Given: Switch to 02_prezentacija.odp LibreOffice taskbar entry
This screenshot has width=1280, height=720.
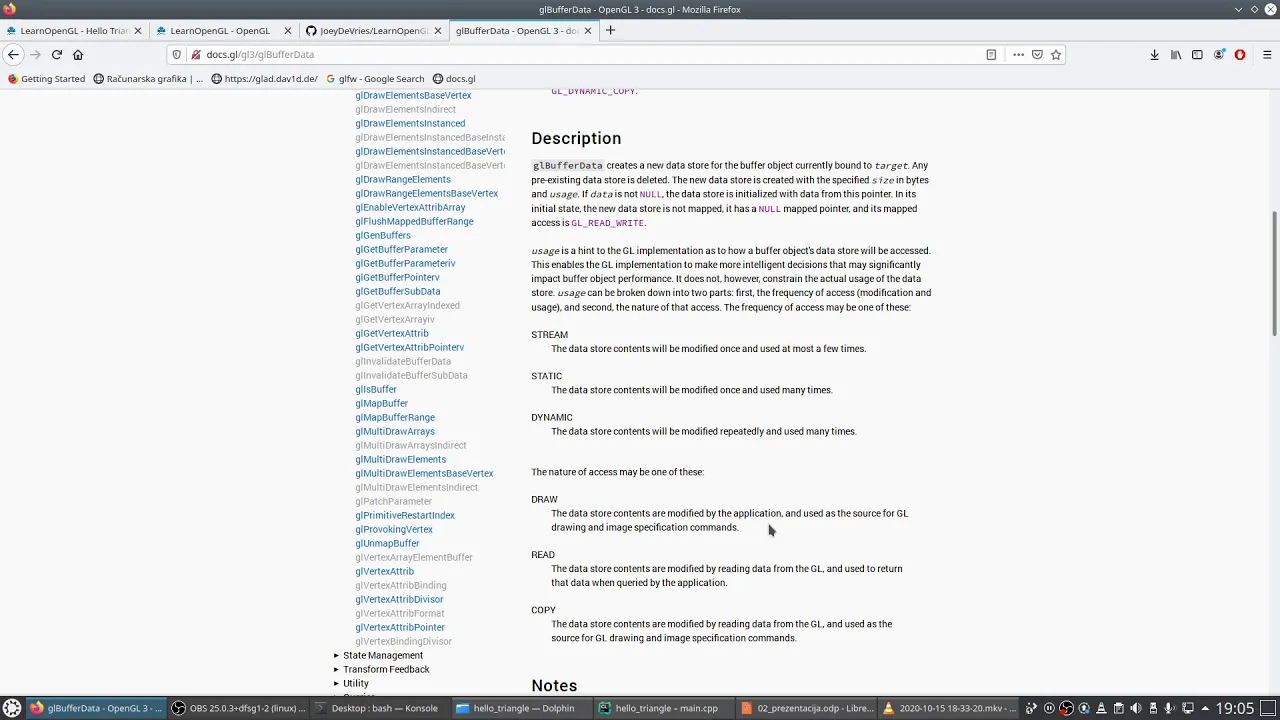Looking at the screenshot, I should 805,708.
